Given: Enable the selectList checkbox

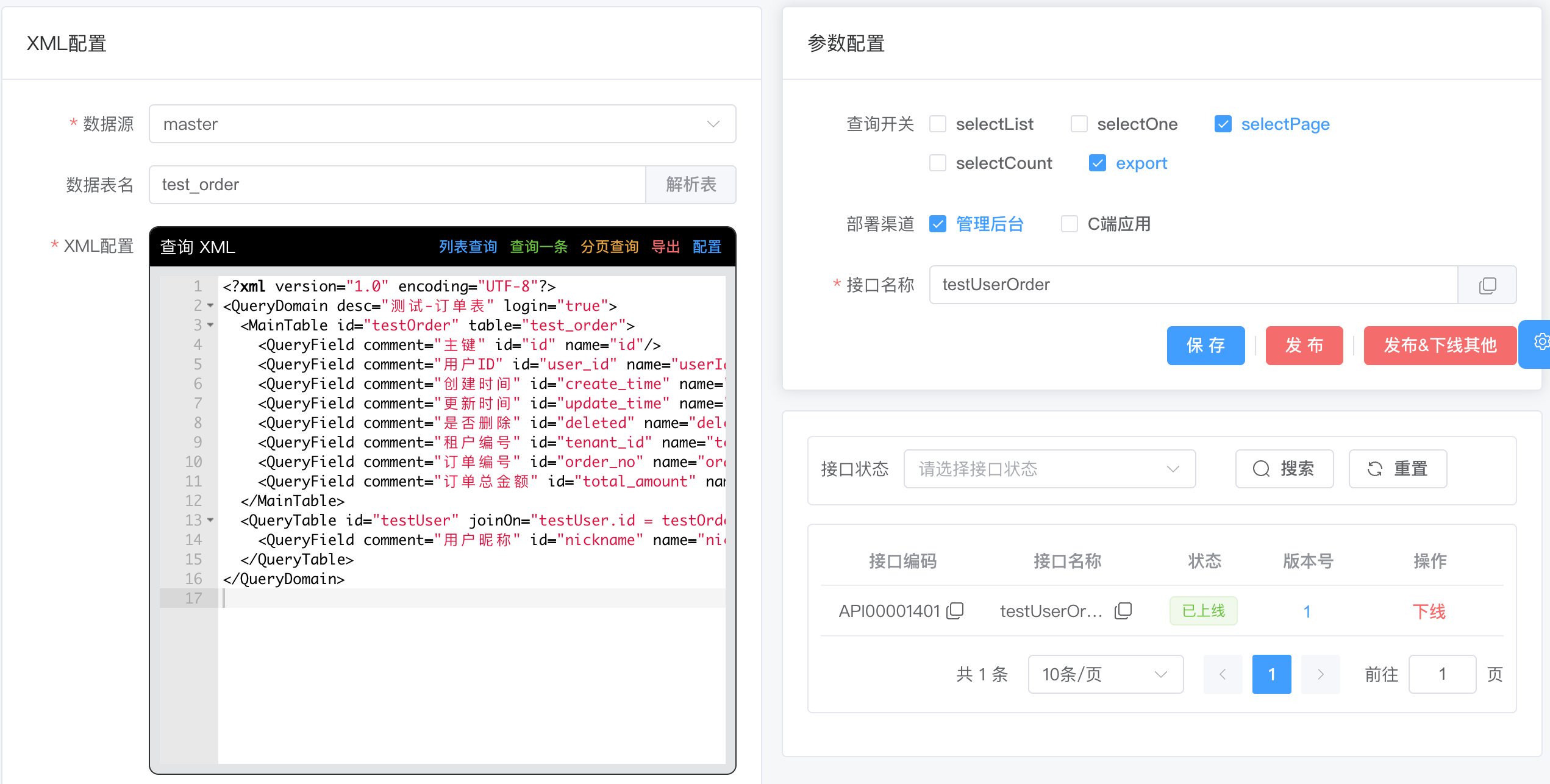Looking at the screenshot, I should tap(938, 124).
